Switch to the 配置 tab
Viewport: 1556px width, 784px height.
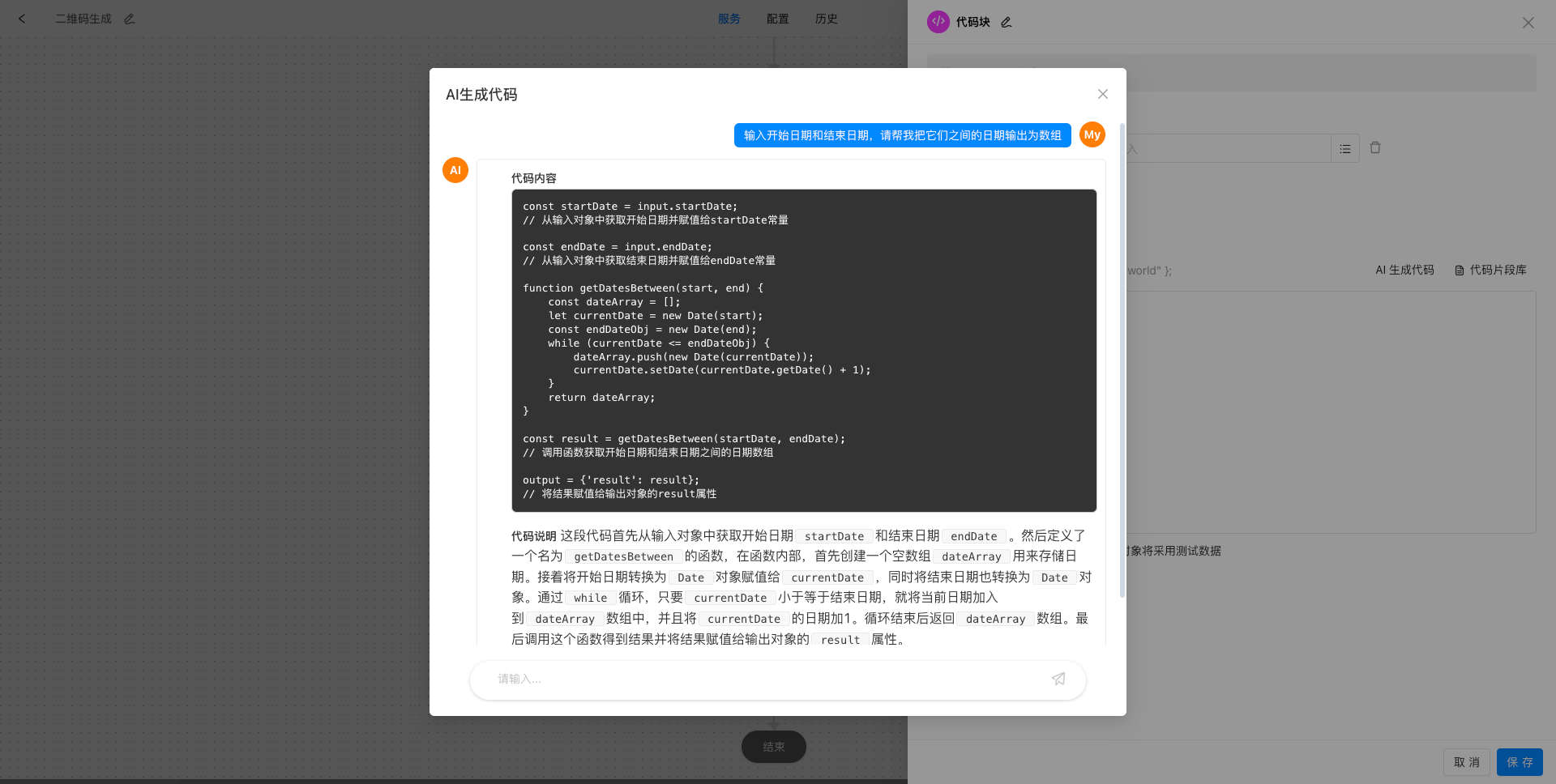(776, 19)
